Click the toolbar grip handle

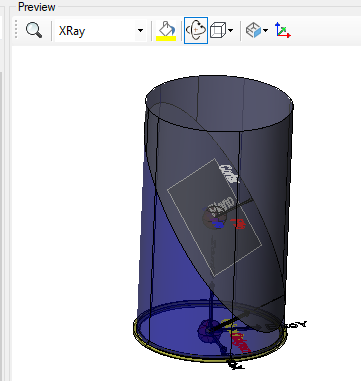click(x=16, y=30)
